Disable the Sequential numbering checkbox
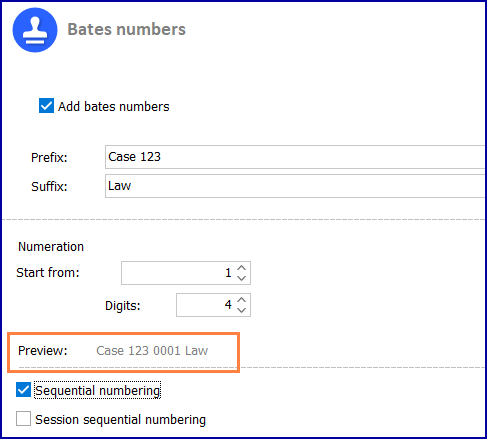The width and height of the screenshot is (487, 439). coord(23,390)
